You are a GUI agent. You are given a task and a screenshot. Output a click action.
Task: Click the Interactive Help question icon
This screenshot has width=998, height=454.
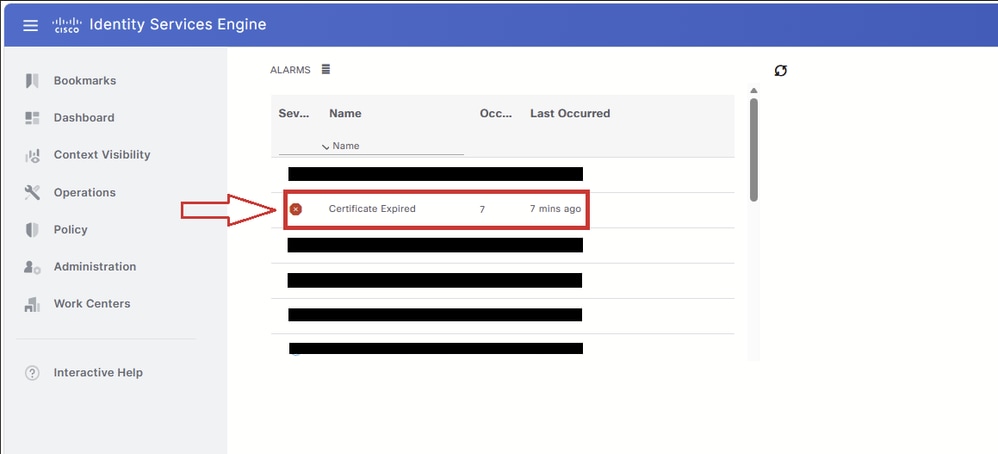pos(32,372)
